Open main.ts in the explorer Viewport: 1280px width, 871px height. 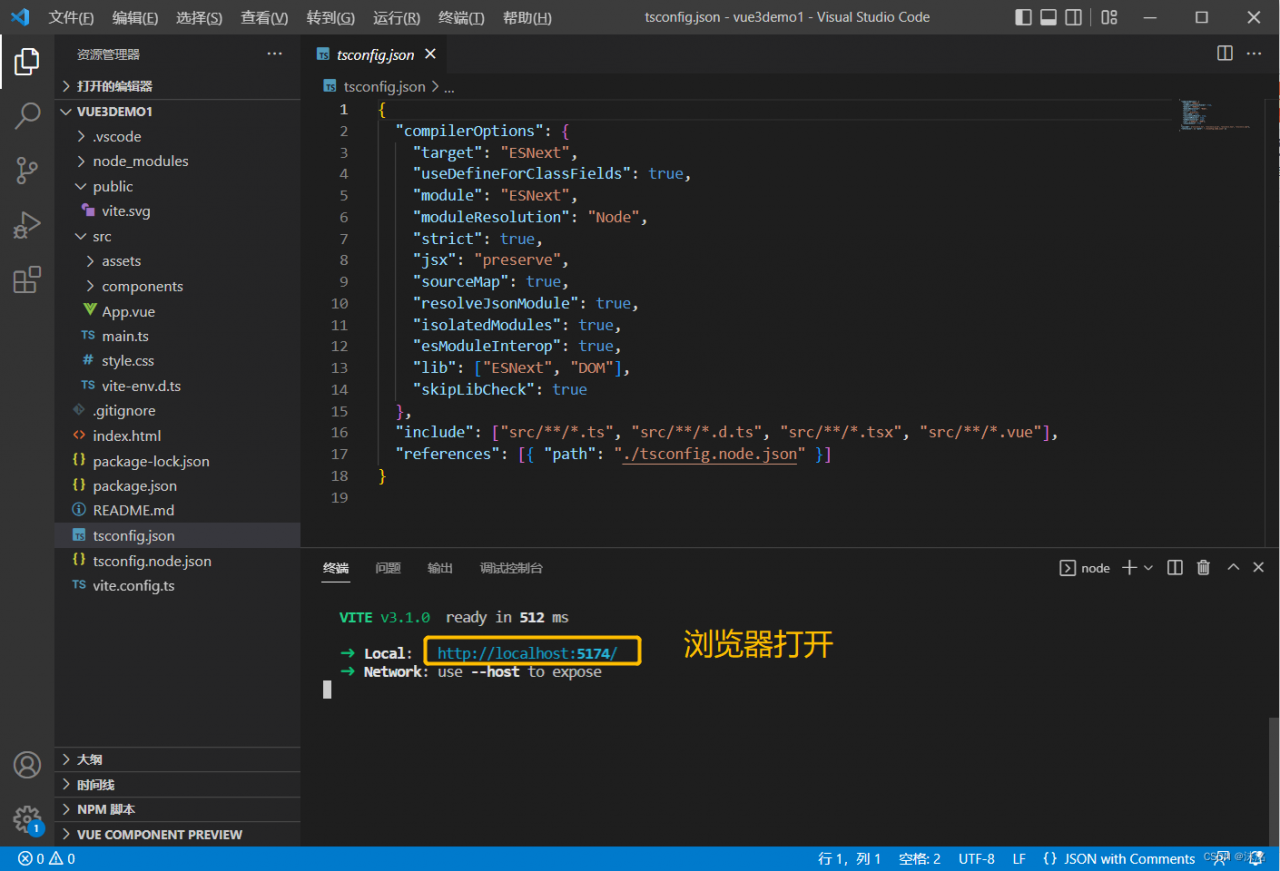[x=178, y=336]
